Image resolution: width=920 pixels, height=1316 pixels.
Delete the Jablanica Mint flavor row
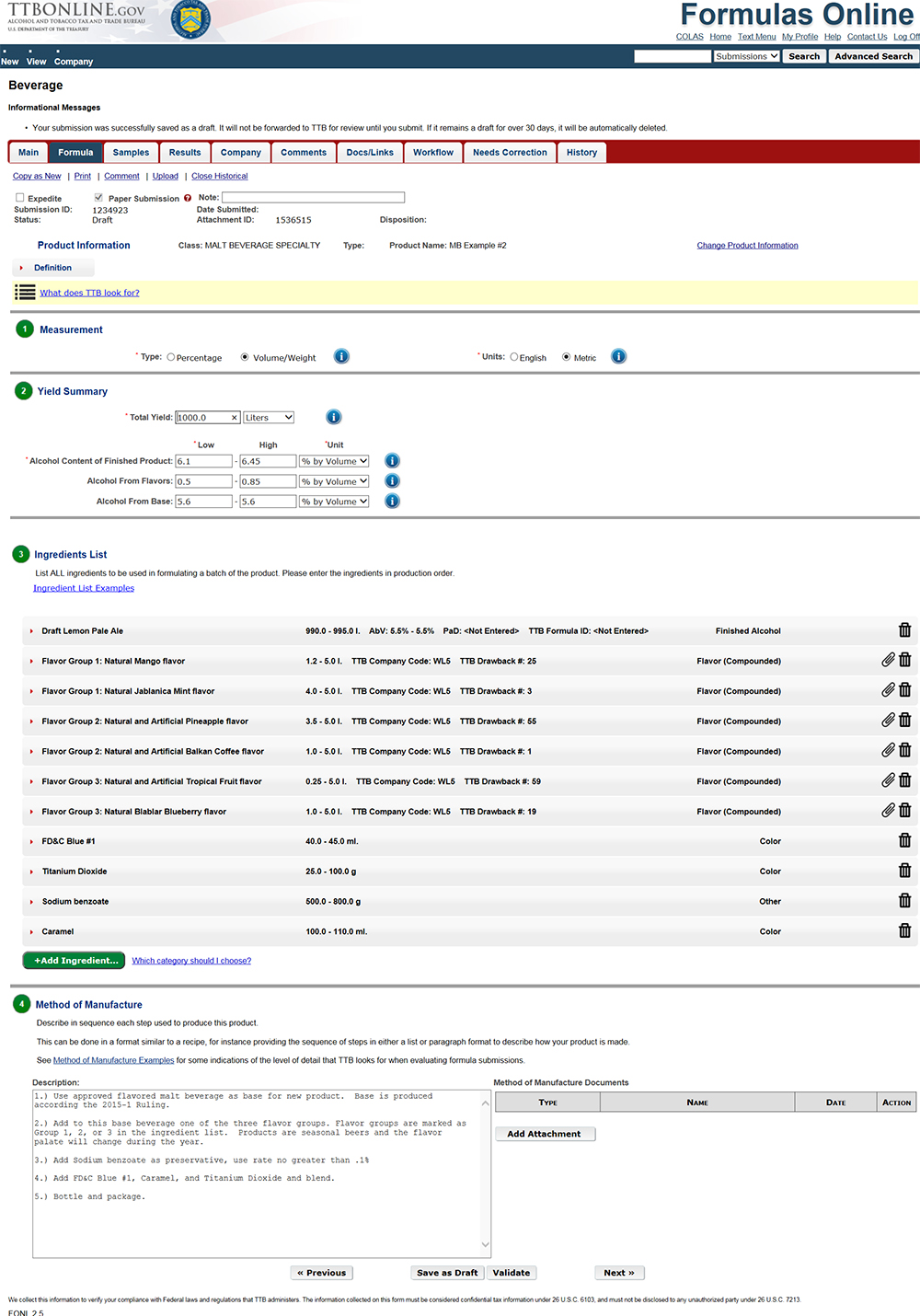[904, 690]
